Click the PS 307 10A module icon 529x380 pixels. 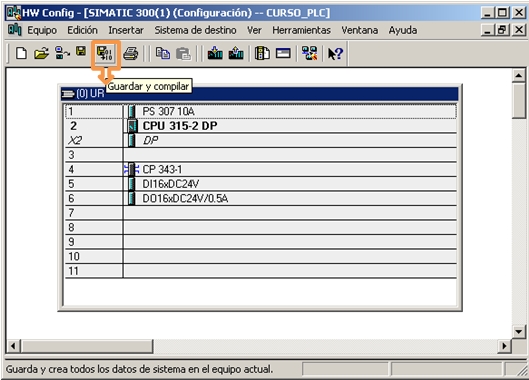coord(132,111)
